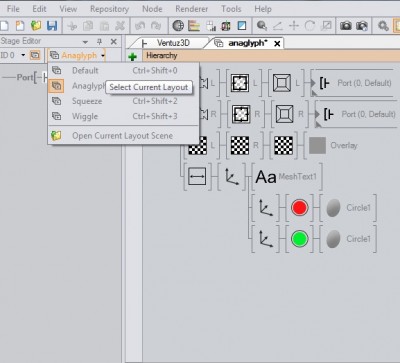
Task: Select the horizontal arrows arrange node
Action: pyautogui.click(x=197, y=177)
